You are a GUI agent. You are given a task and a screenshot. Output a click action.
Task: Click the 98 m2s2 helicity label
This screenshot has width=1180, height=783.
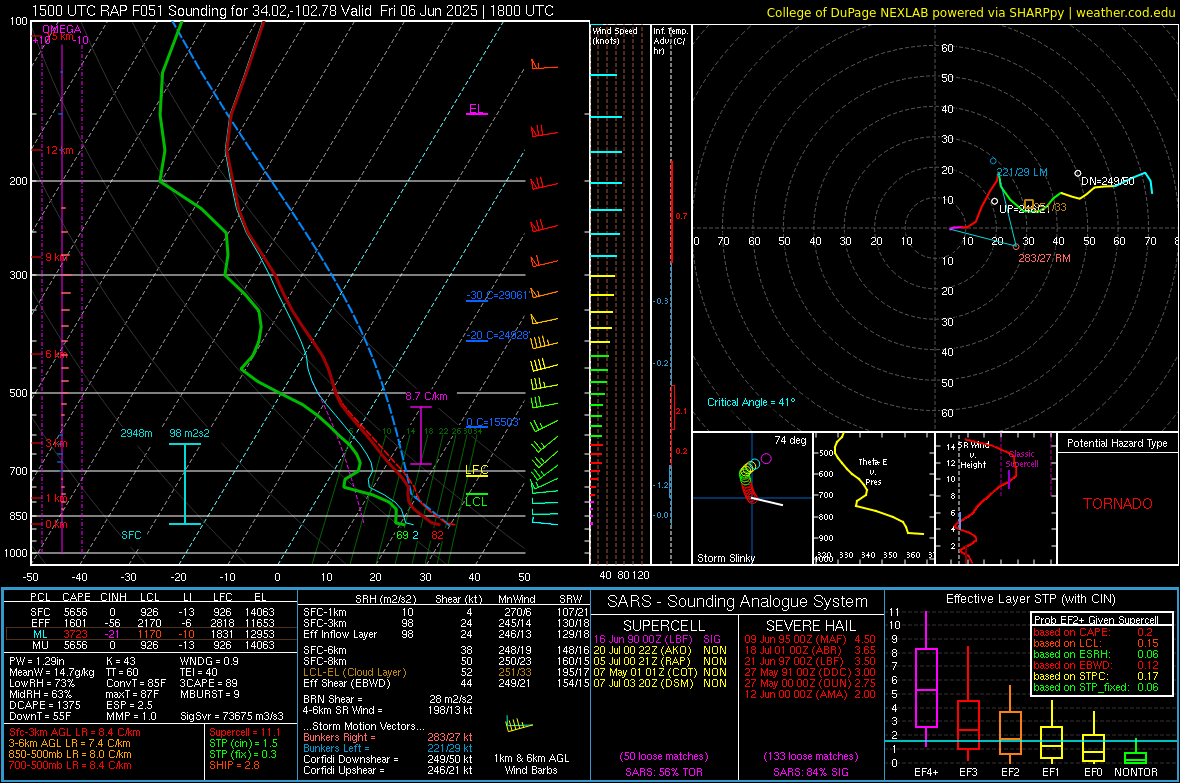(190, 433)
